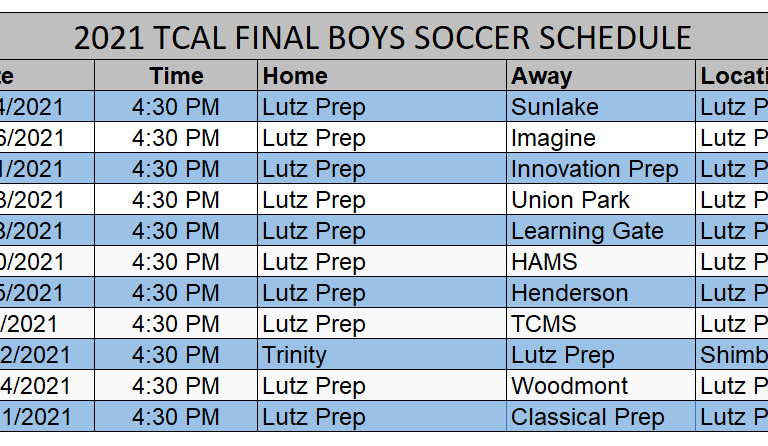Click the Trinity home team cell
The image size is (768, 446).
(x=382, y=354)
